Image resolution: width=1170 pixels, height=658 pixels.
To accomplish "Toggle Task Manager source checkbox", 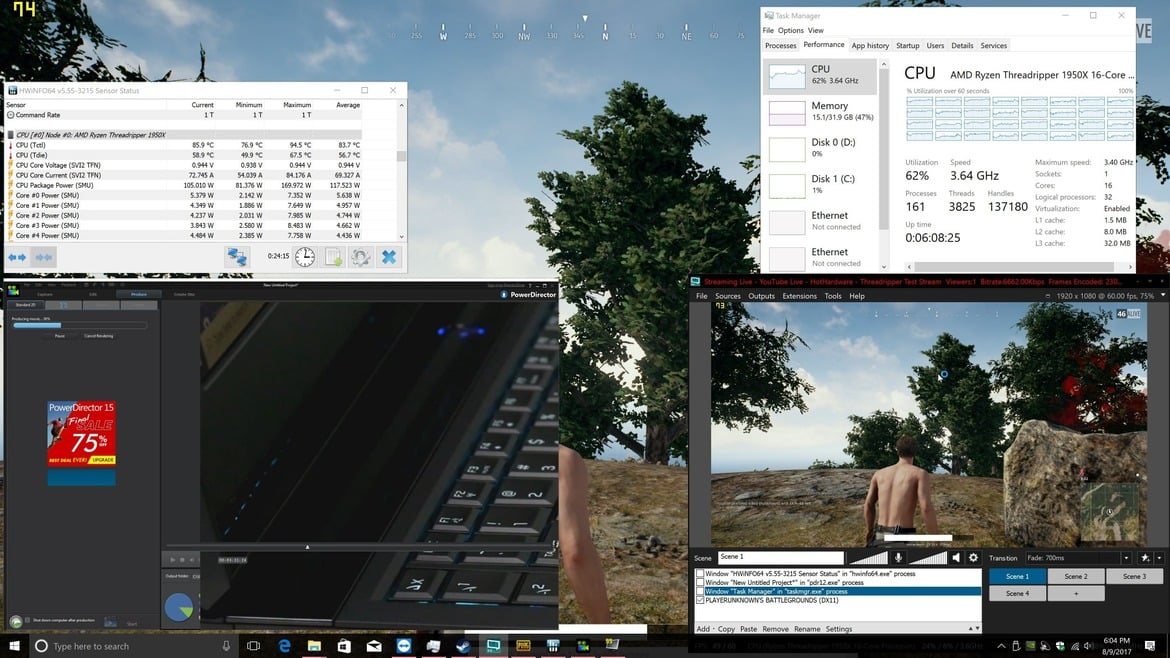I will (x=700, y=592).
